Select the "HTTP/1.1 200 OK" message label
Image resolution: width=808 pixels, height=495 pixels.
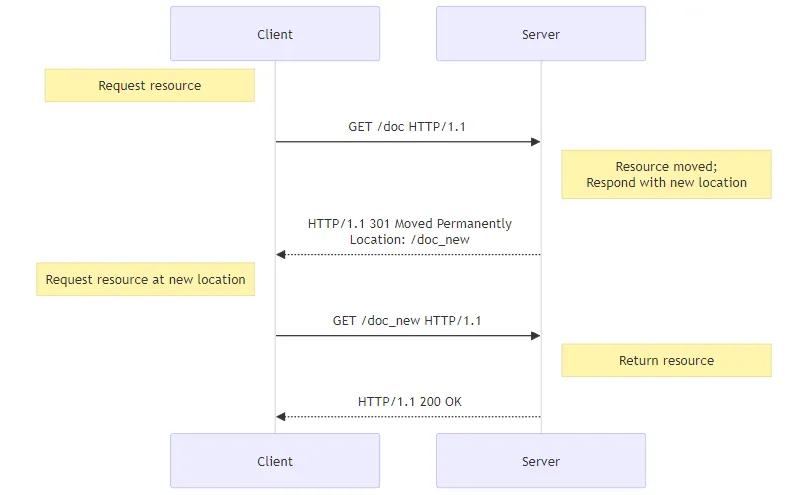(x=410, y=402)
